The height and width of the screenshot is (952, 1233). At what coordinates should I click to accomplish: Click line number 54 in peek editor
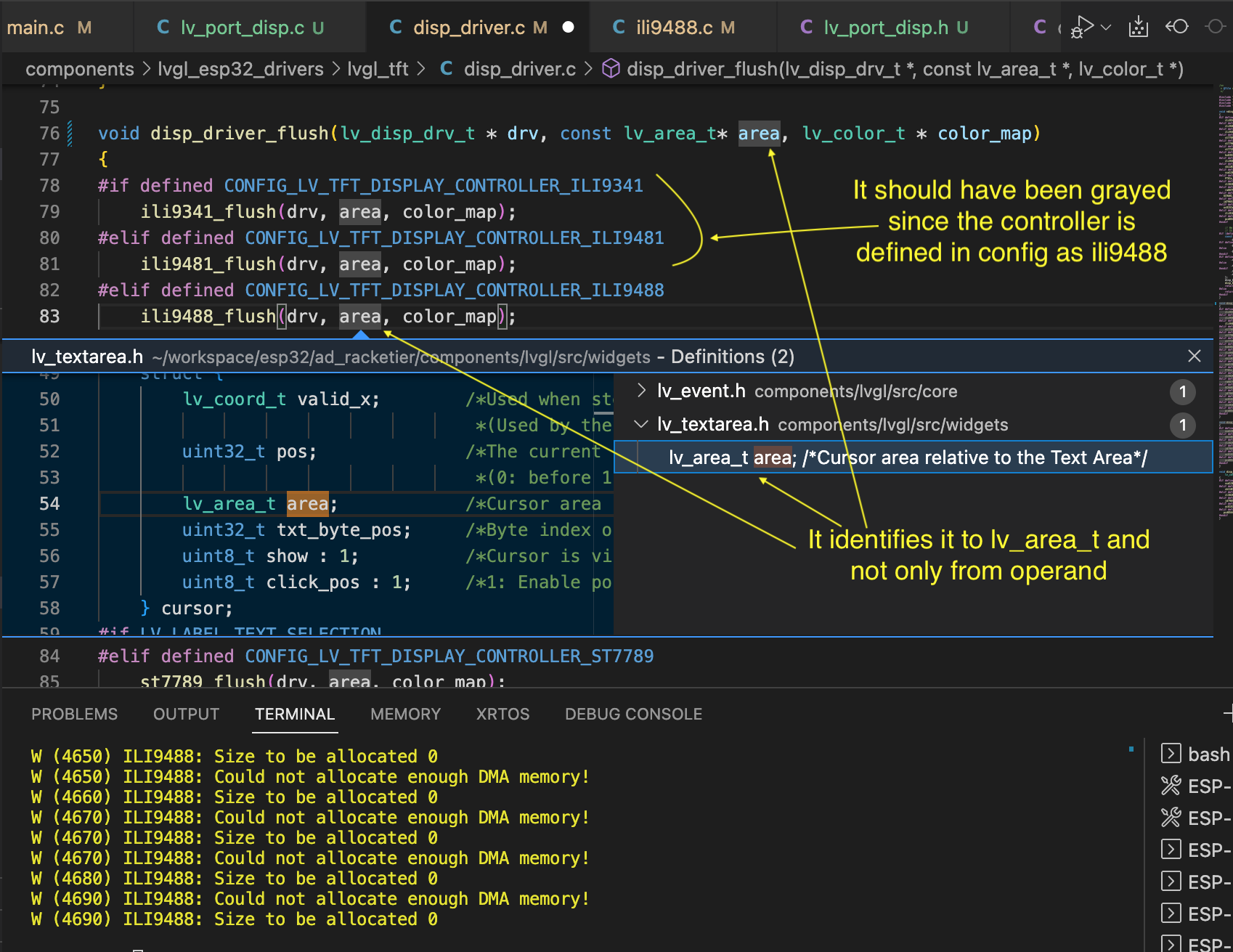[49, 503]
